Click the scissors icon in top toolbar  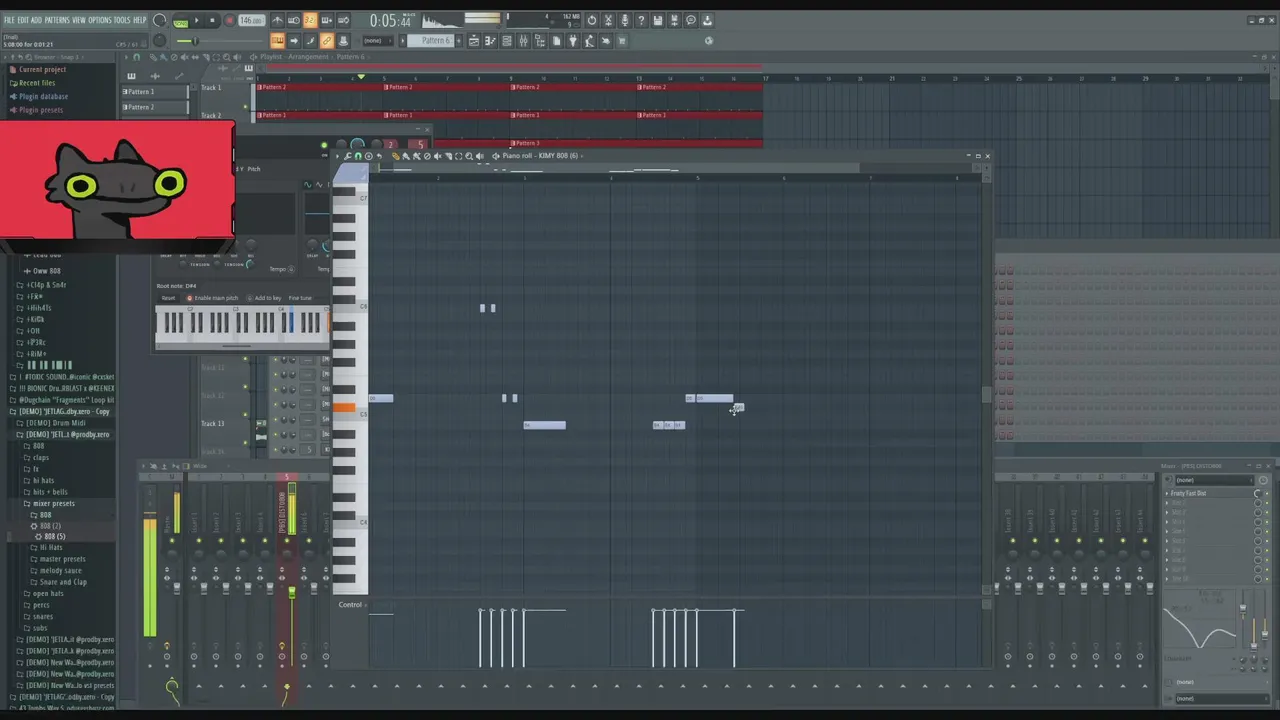608,20
